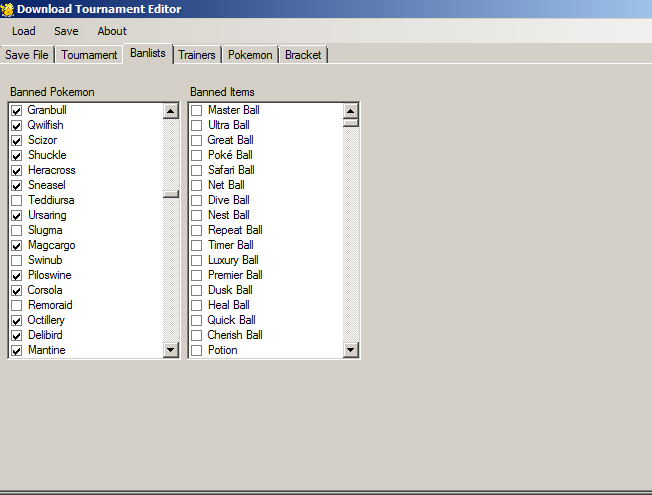
Task: Click down arrow of Banned Items scrollbar
Action: (351, 350)
